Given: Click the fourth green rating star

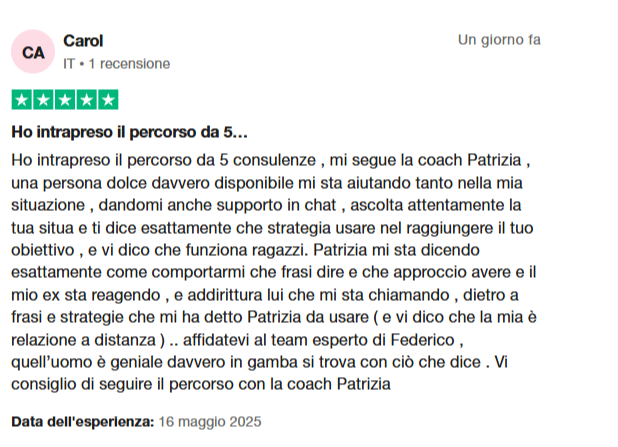Looking at the screenshot, I should [x=87, y=100].
